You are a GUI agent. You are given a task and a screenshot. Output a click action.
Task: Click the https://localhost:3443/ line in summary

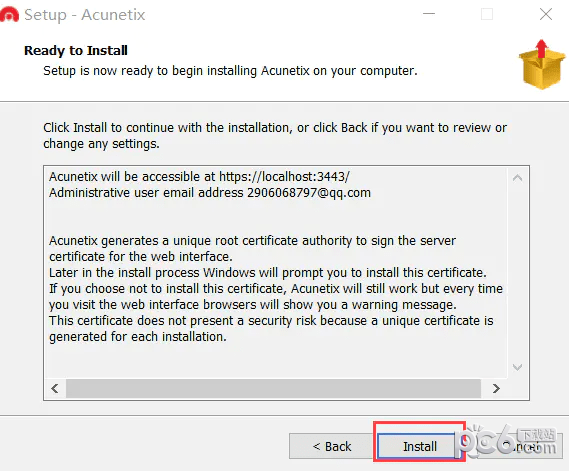[199, 177]
